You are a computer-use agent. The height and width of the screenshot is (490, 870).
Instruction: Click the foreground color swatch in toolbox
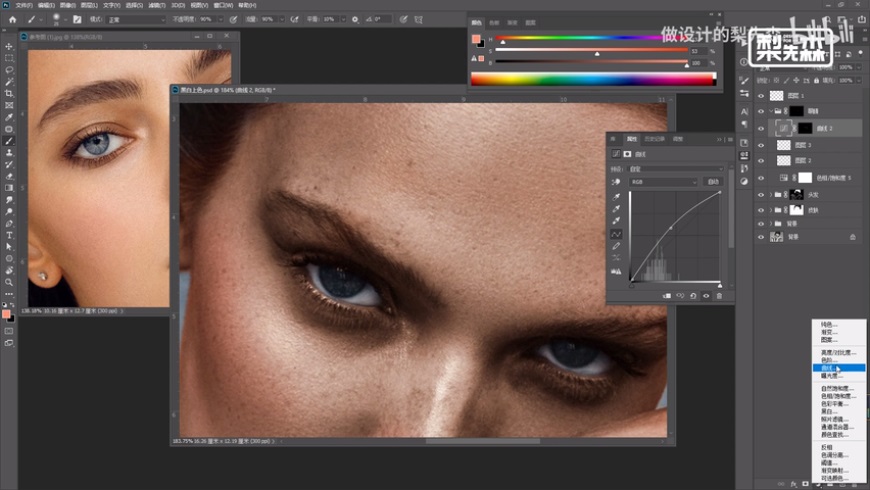pyautogui.click(x=7, y=313)
